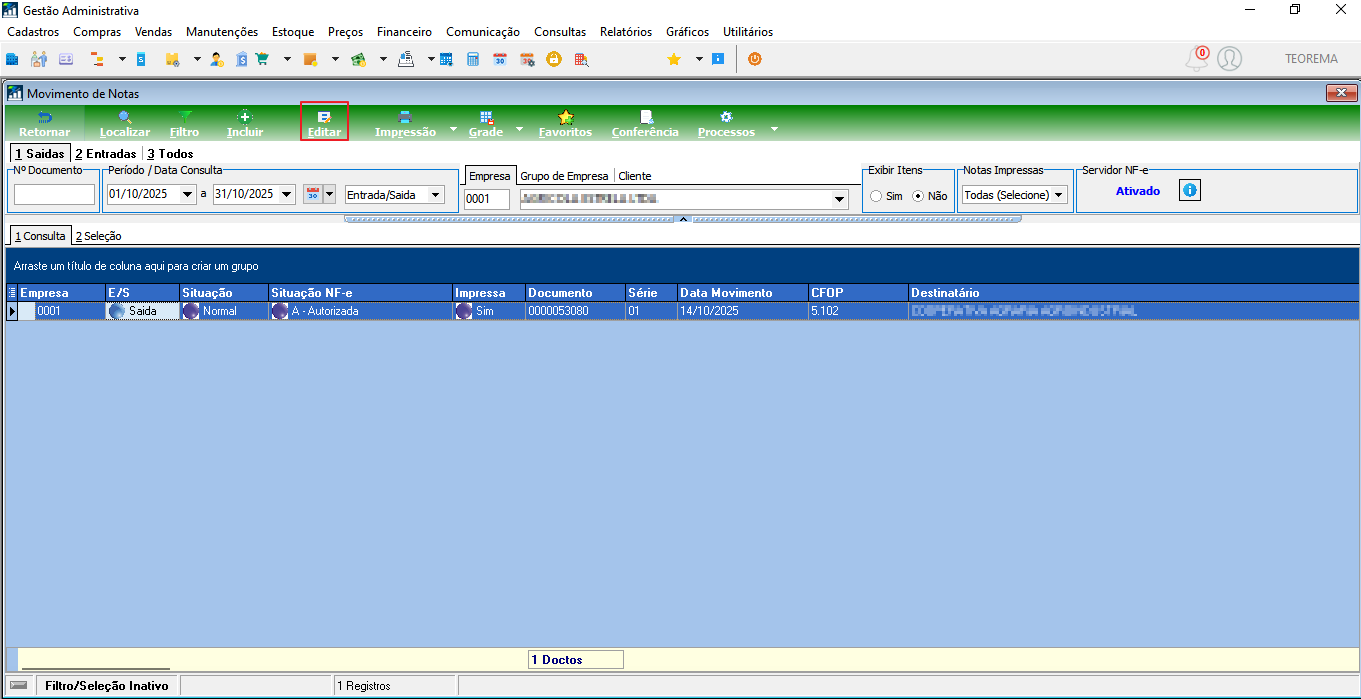This screenshot has height=699, width=1361.
Task: Switch to the 2 Seleção tab
Action: [x=98, y=236]
